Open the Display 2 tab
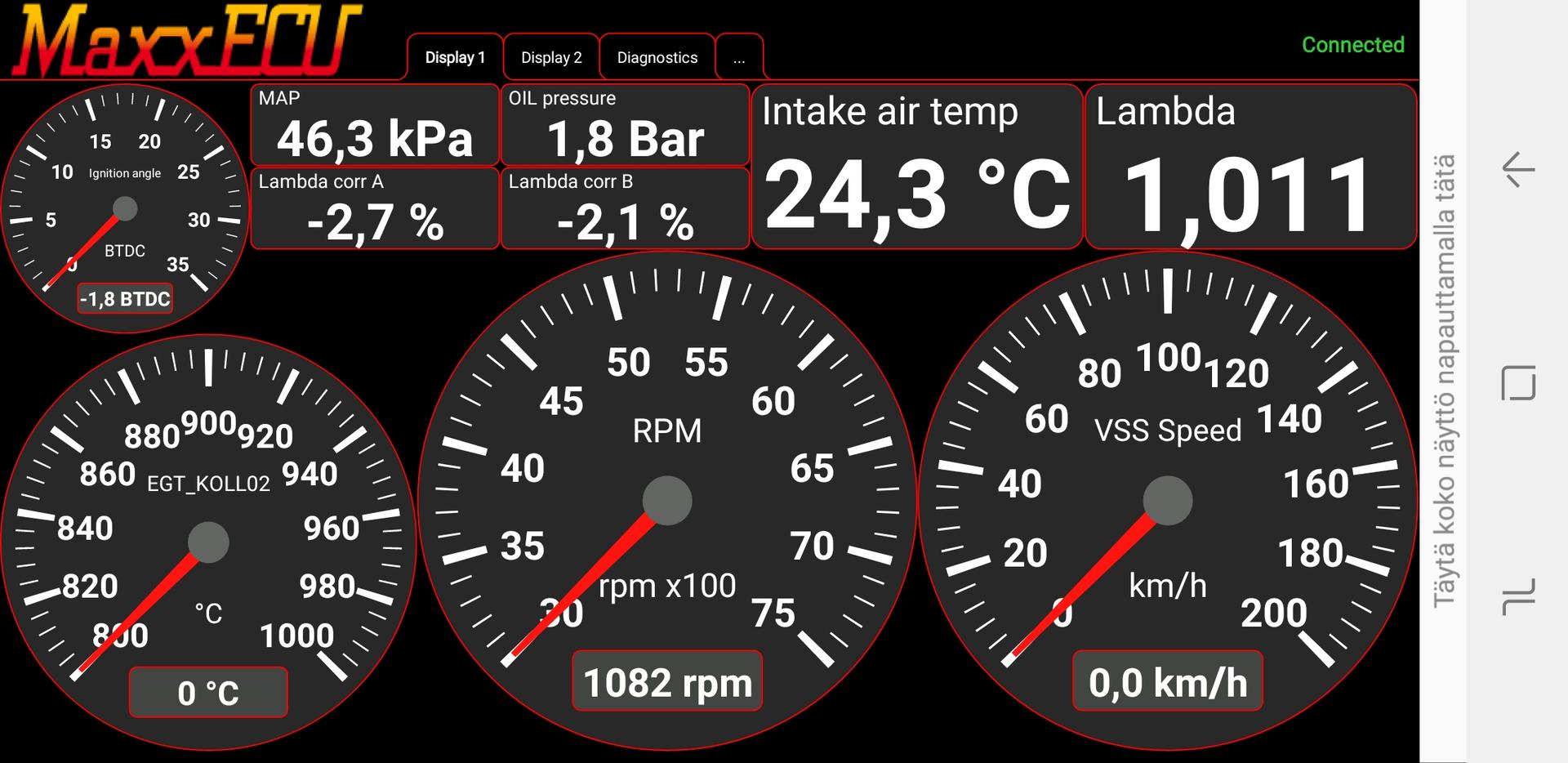The height and width of the screenshot is (763, 1568). coord(551,57)
